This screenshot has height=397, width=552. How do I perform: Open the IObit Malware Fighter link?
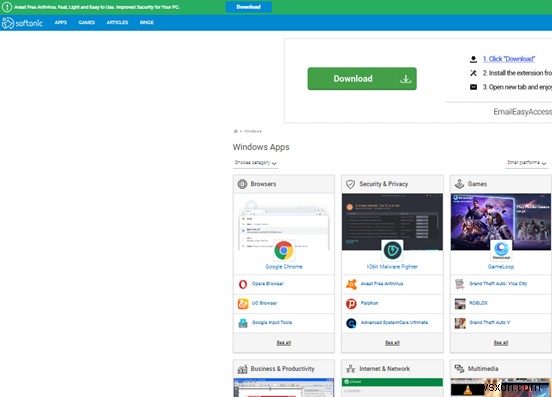click(x=393, y=267)
